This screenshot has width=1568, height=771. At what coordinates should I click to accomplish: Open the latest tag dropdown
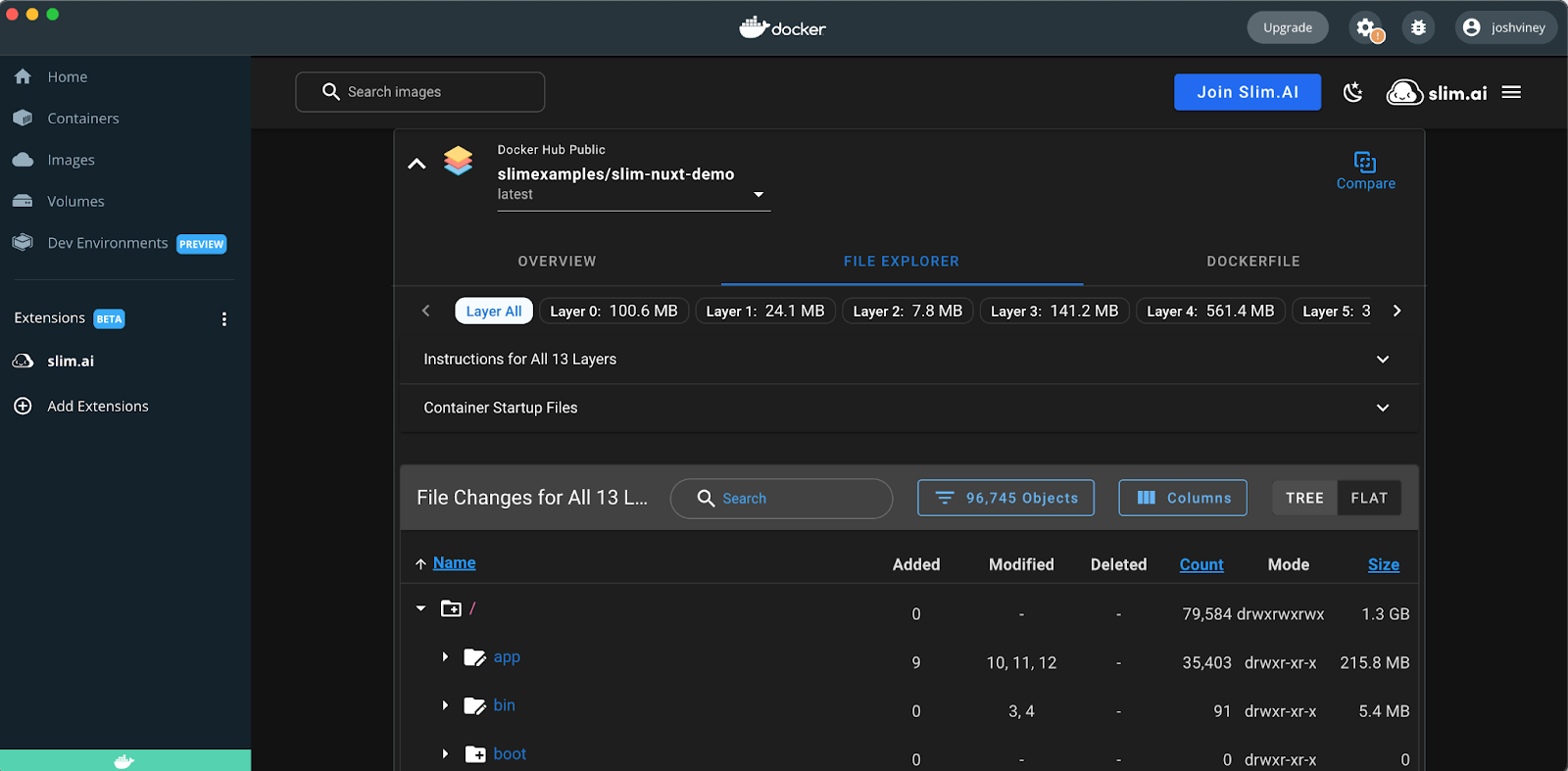click(x=758, y=195)
